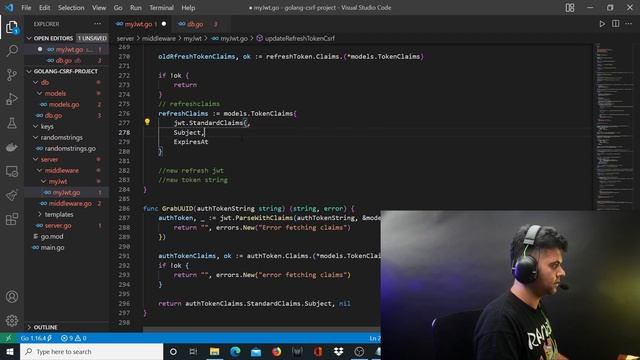Open the Search view in activity bar
640x360 pixels.
pyautogui.click(x=12, y=51)
